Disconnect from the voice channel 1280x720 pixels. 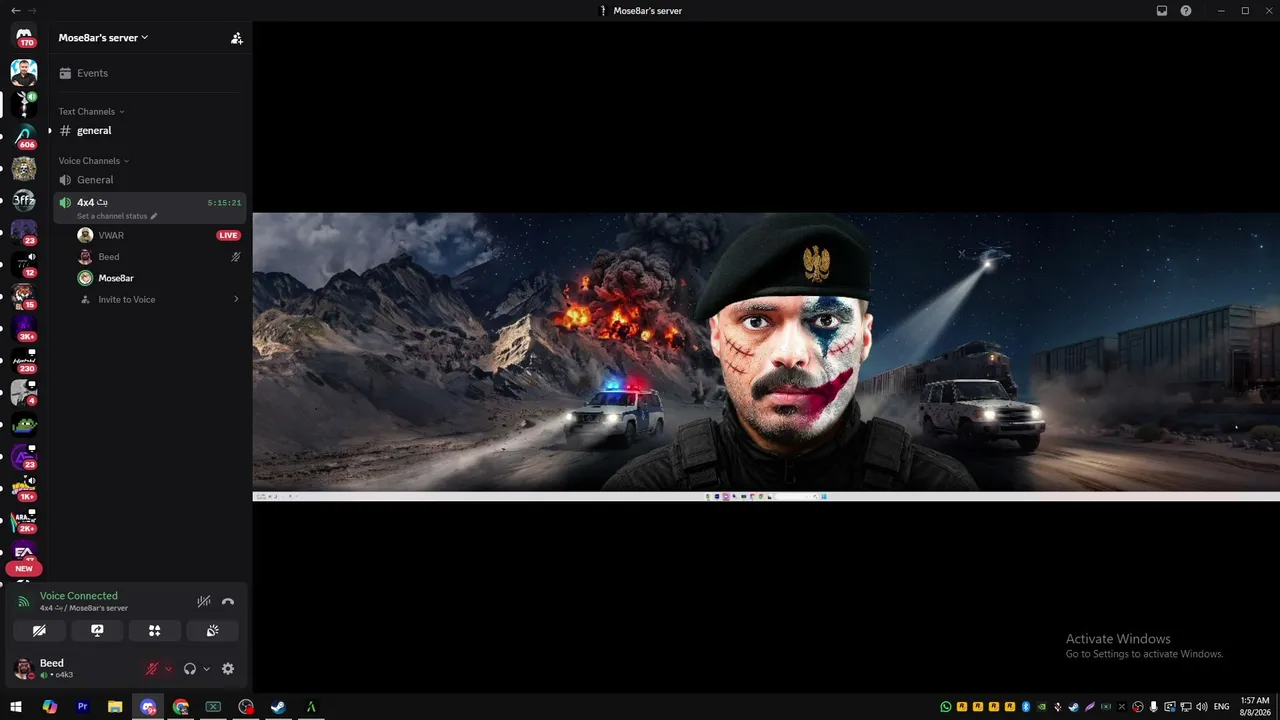click(x=228, y=602)
